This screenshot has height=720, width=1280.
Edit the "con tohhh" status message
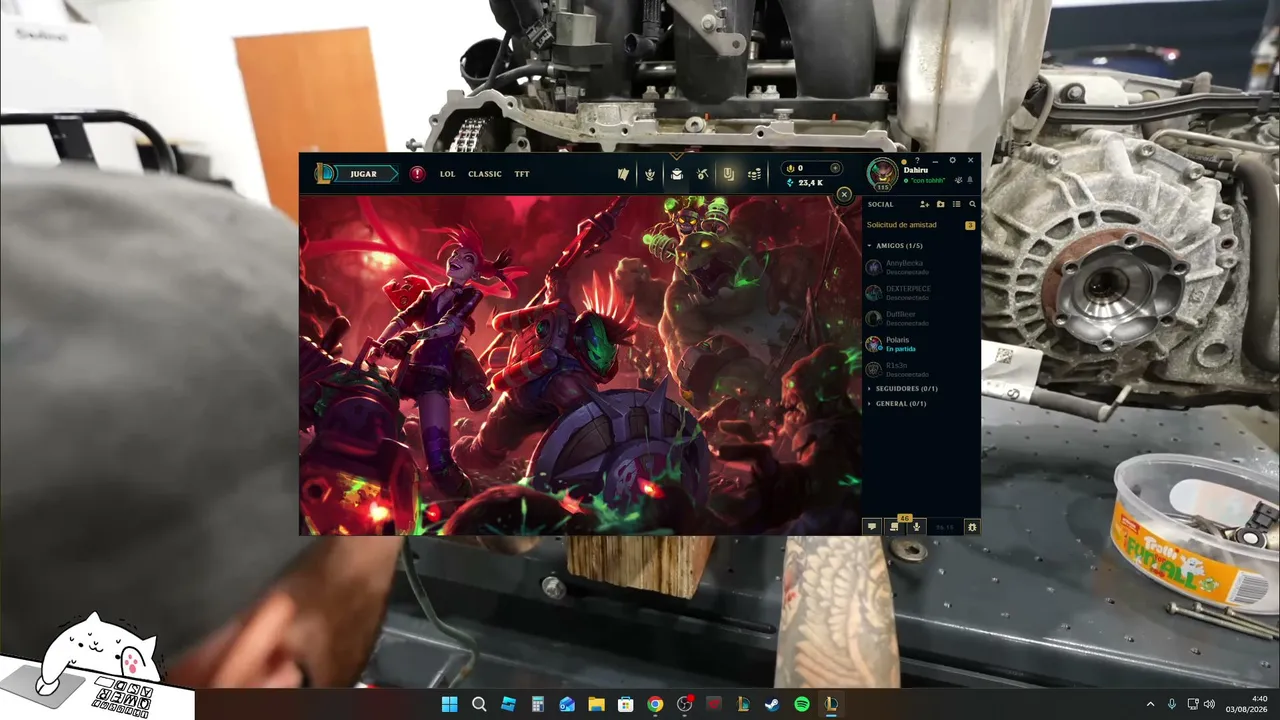point(926,181)
